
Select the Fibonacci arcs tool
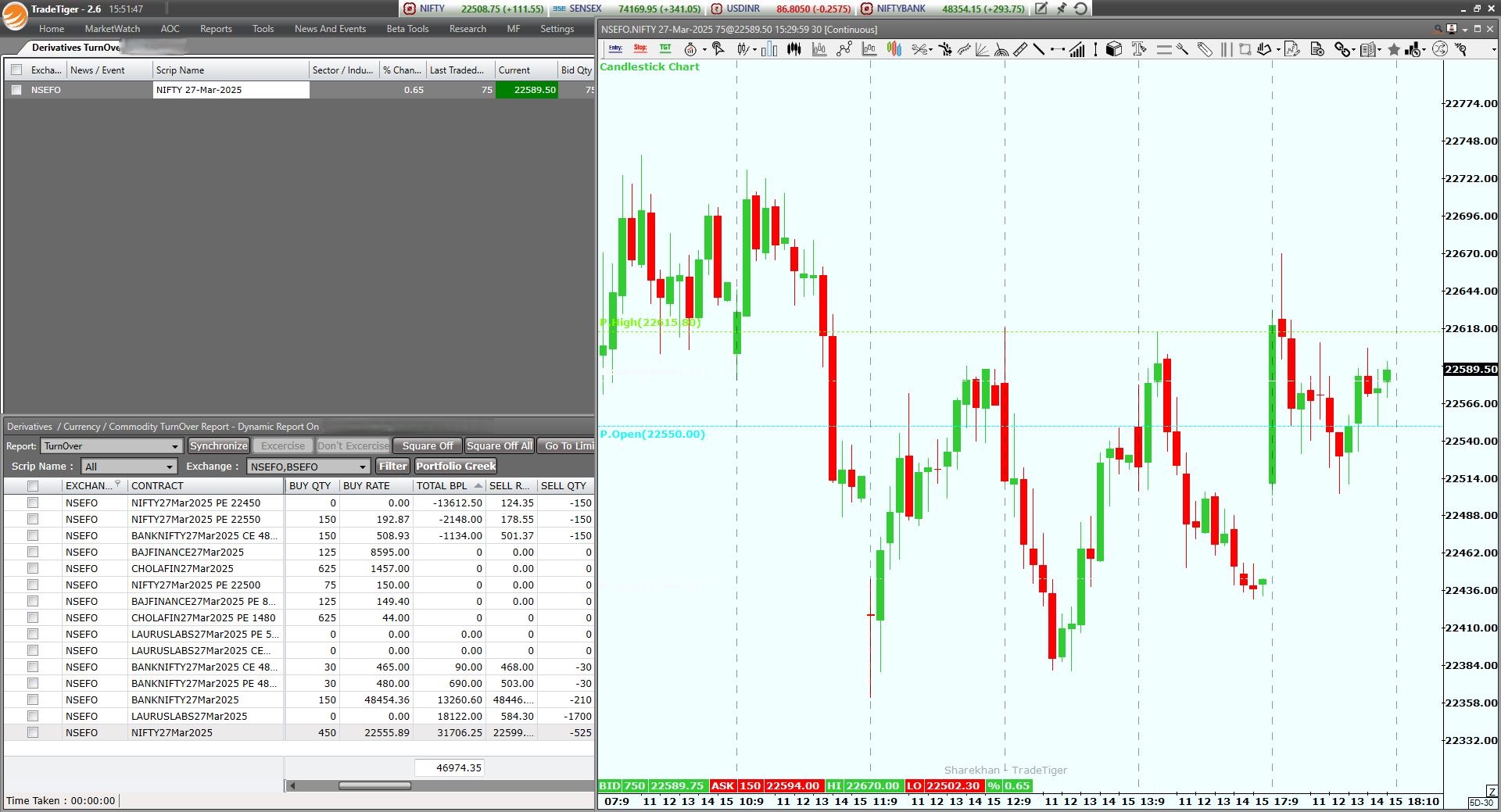[x=1001, y=49]
